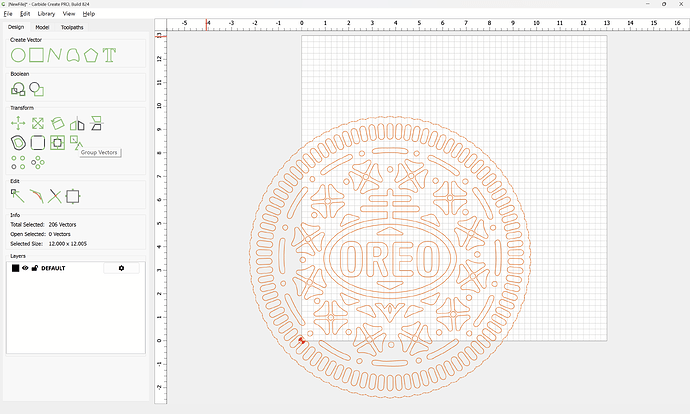Select the Rectangle create vector tool
This screenshot has height=414, width=690.
(36, 55)
